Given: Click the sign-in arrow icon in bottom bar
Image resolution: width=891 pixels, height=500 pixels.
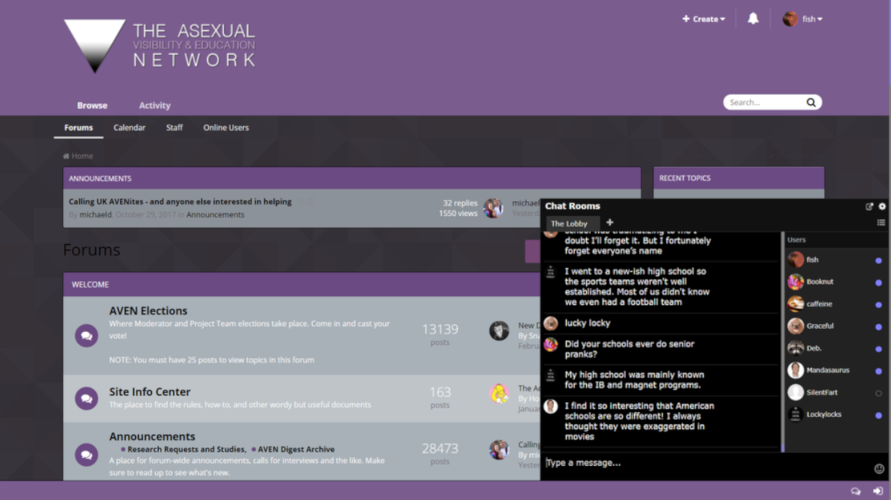Looking at the screenshot, I should 878,491.
